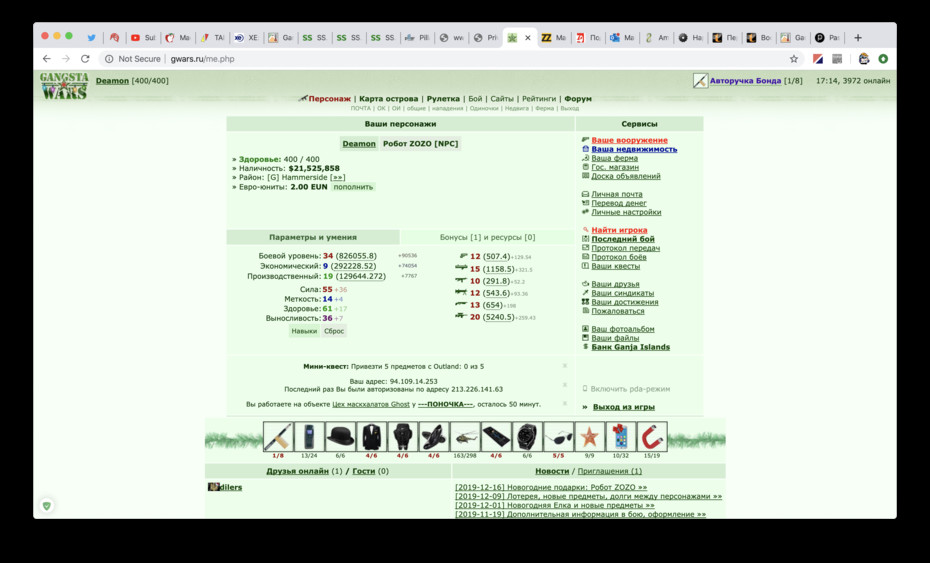The image size is (930, 563).
Task: Select the wristwatch item showing 6/6
Action: [x=527, y=437]
